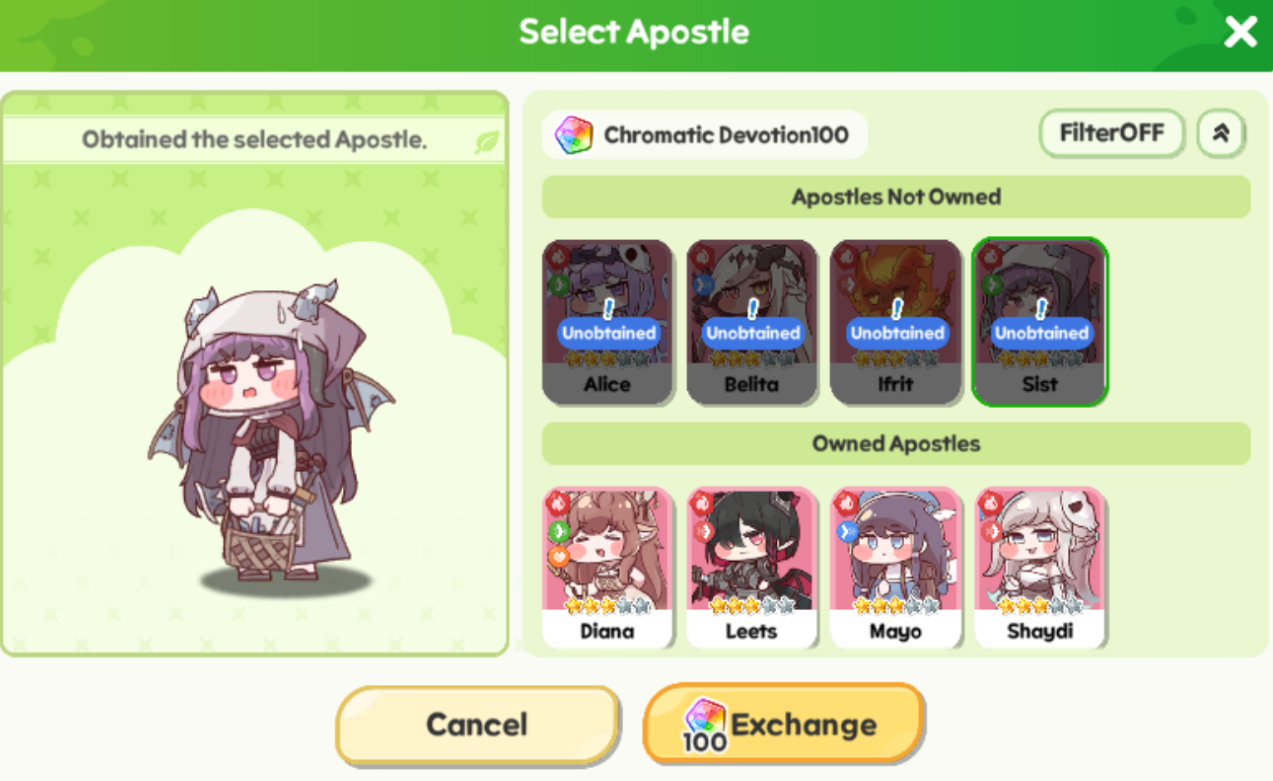Close the Select Apostle dialog
This screenshot has width=1273, height=781.
1241,32
